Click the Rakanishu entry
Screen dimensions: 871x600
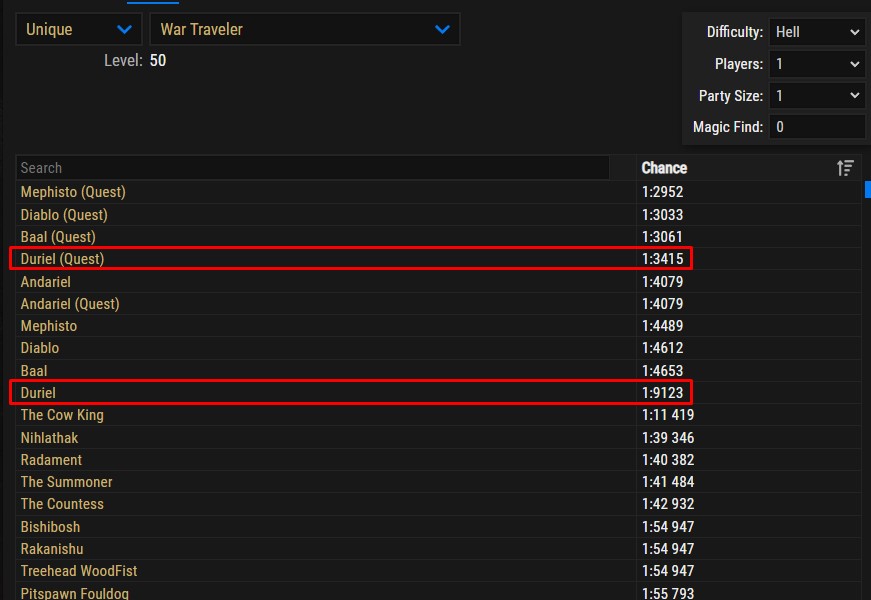point(52,549)
